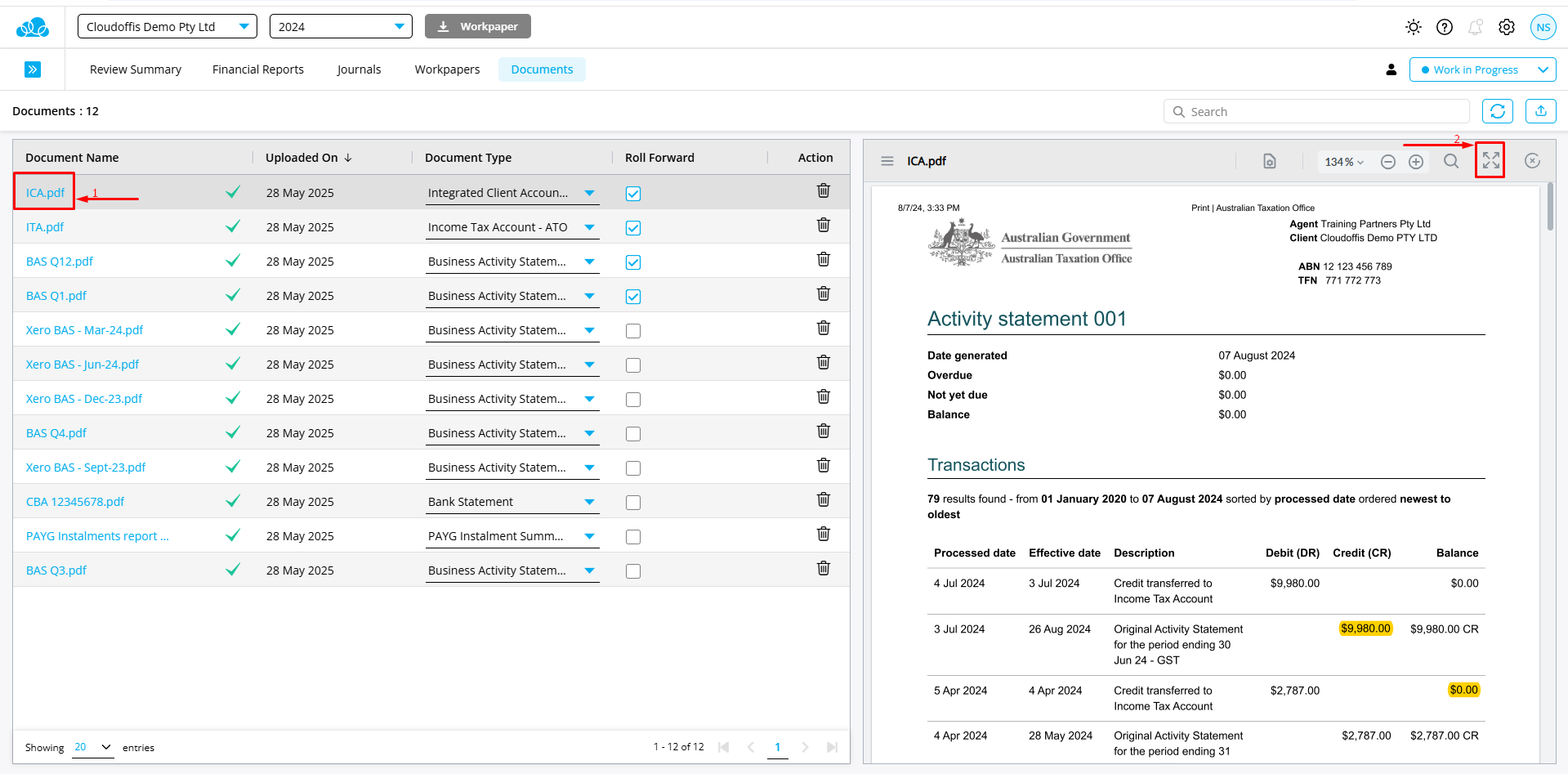Image resolution: width=1568 pixels, height=774 pixels.
Task: Uncheck Roll Forward for ICA.pdf
Action: [633, 194]
